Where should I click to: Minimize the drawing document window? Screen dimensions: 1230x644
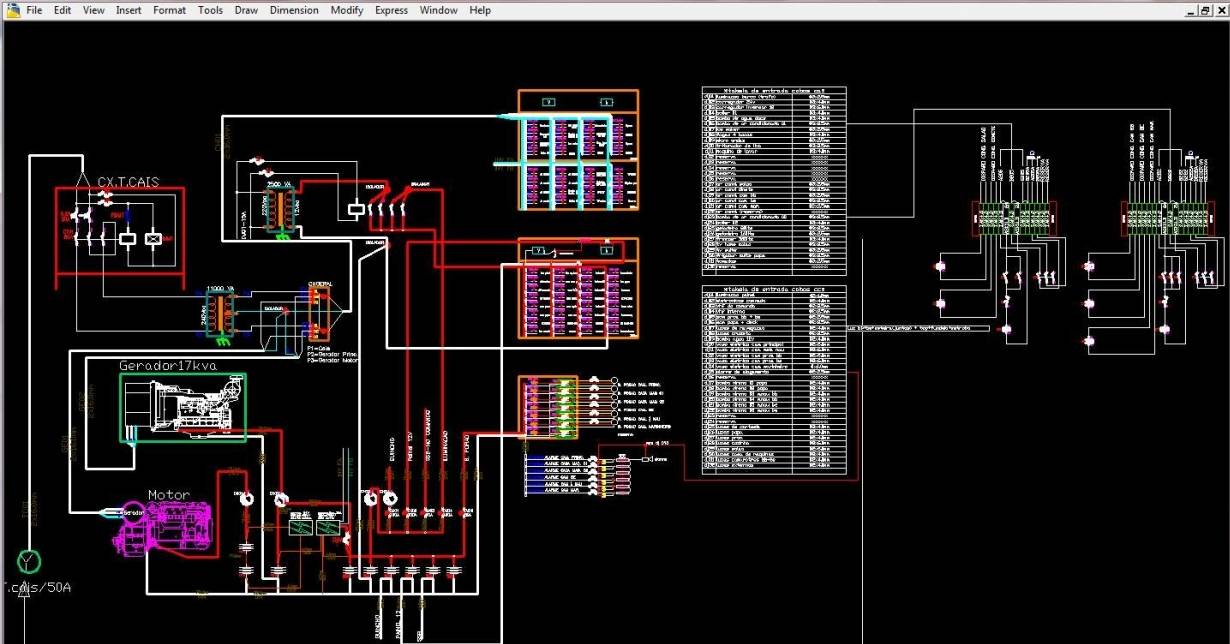click(x=1190, y=10)
